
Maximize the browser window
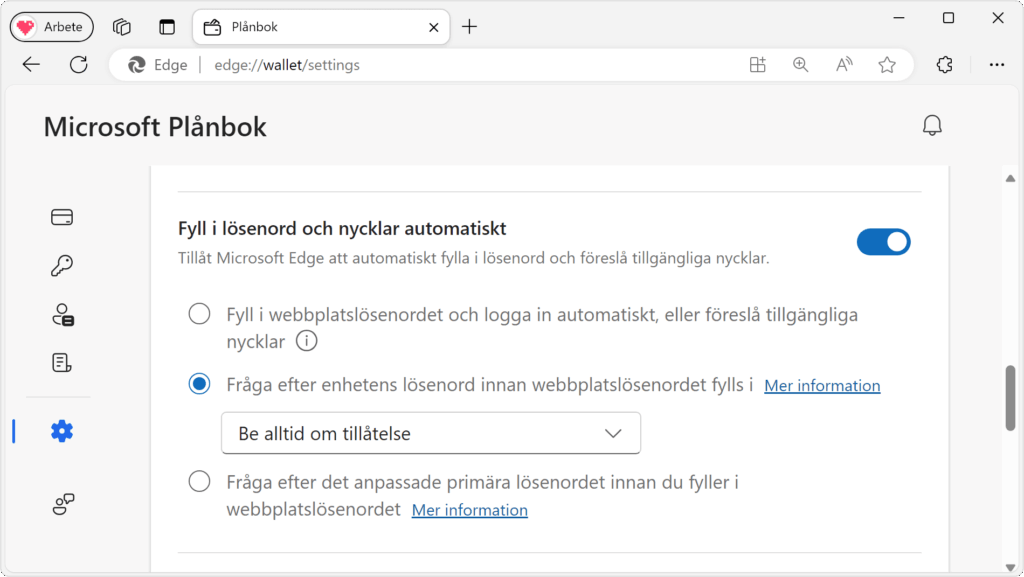[948, 18]
